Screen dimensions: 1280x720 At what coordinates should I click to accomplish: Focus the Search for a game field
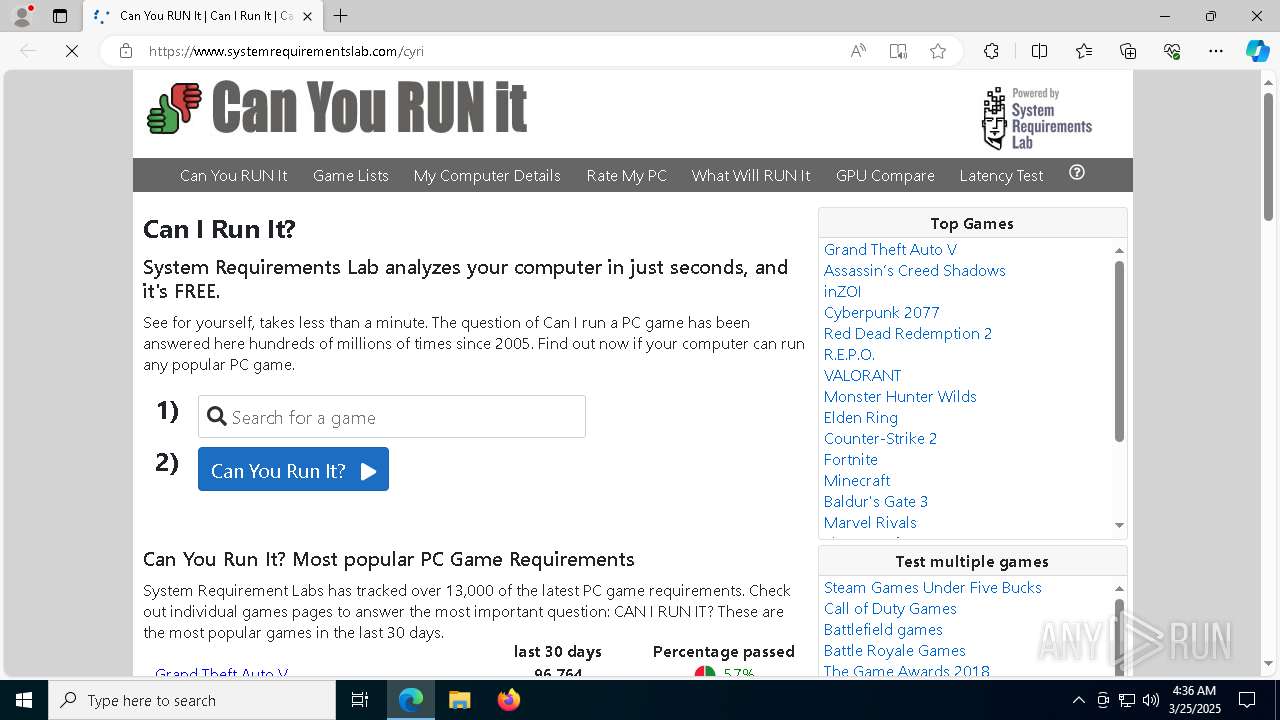392,417
